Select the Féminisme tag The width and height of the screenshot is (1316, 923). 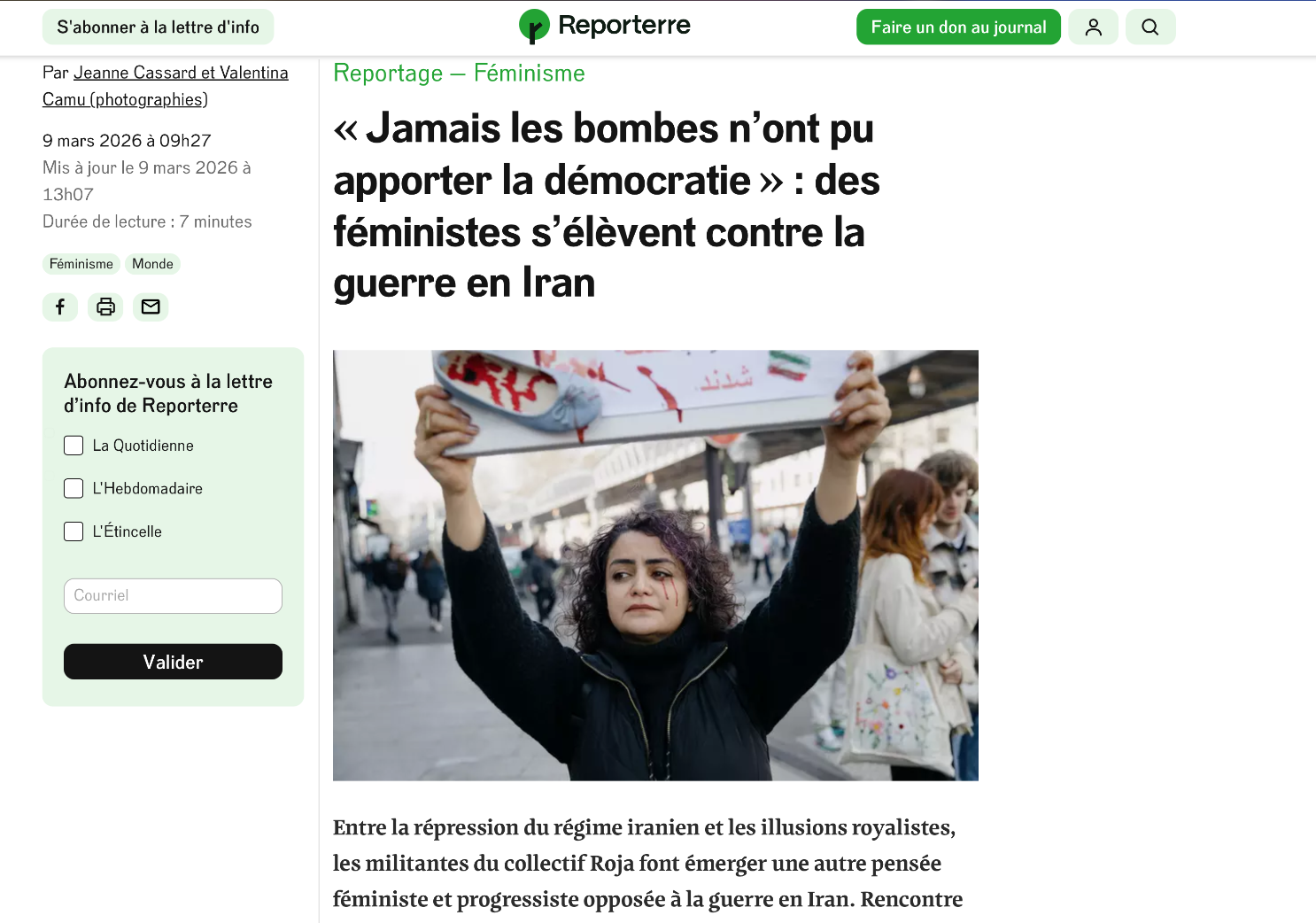click(x=81, y=264)
